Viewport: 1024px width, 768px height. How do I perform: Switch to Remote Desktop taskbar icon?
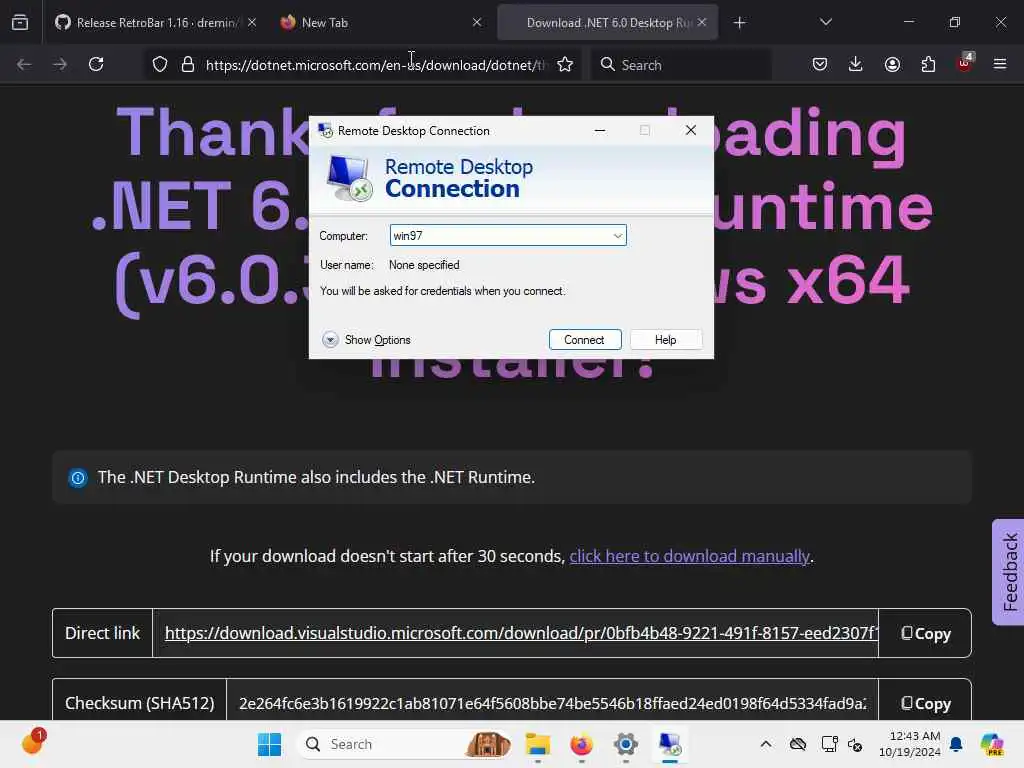tap(669, 744)
